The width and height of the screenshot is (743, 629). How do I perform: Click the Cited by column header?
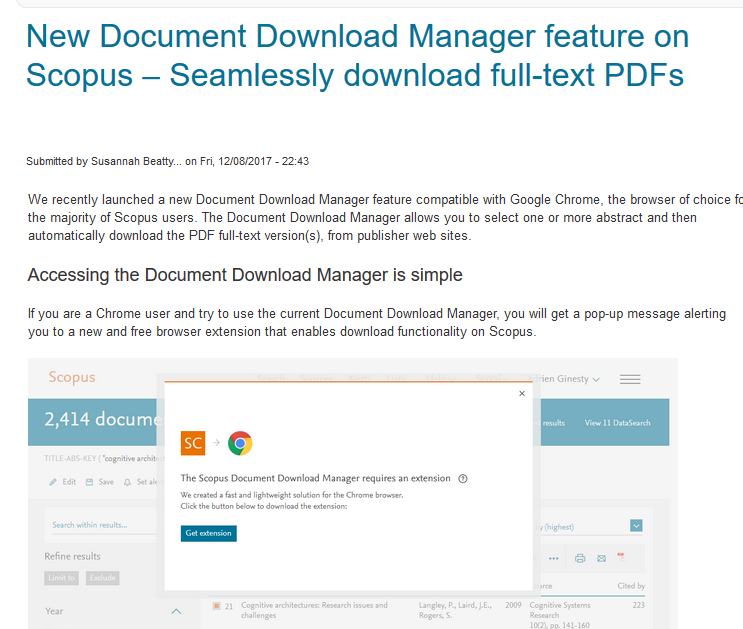(x=631, y=586)
